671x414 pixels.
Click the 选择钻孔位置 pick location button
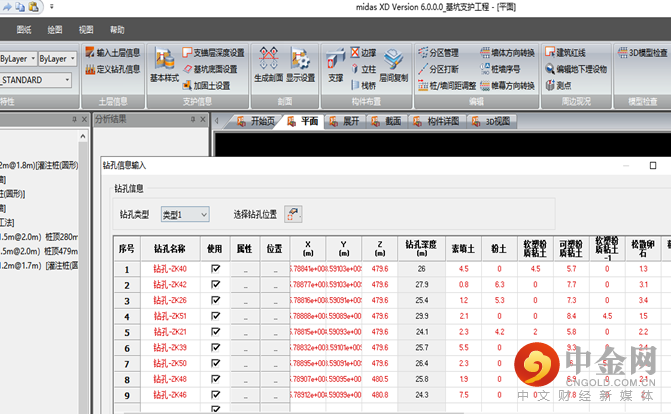[293, 214]
